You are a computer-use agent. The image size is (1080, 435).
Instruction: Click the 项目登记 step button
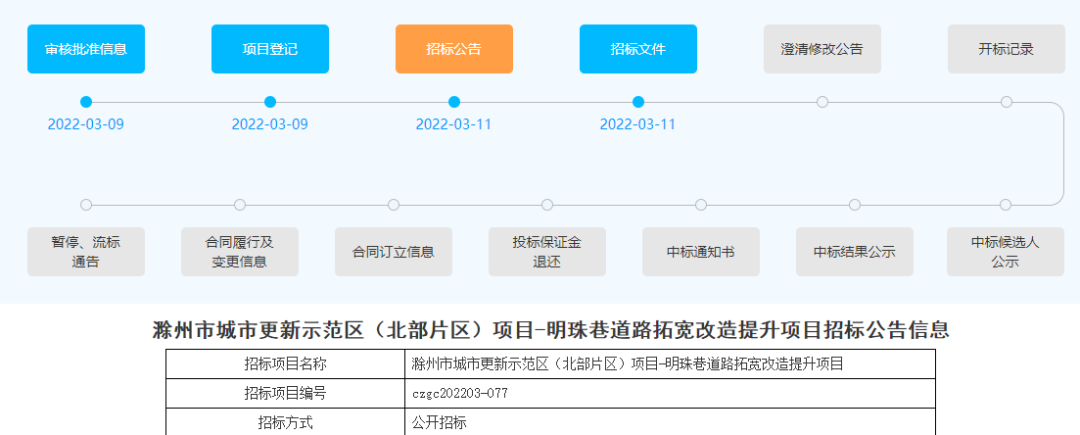[x=270, y=49]
